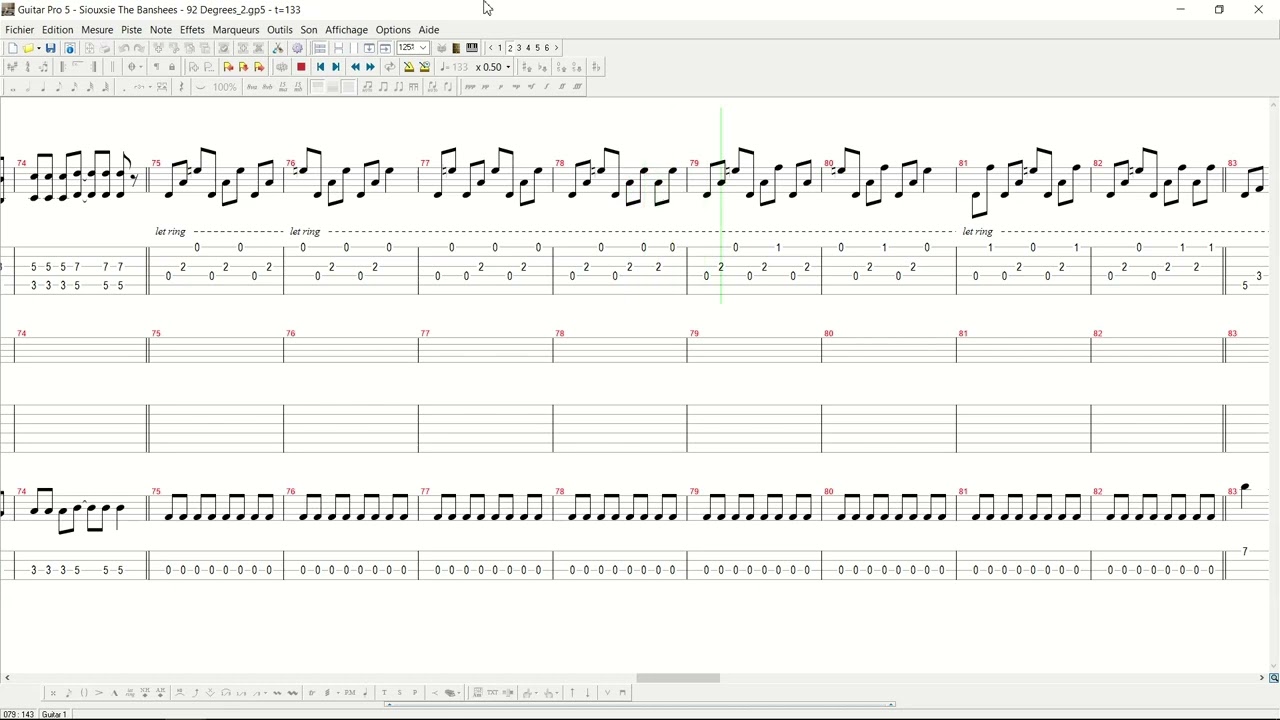Screen dimensions: 1280x720
Task: Show the guitar fretboard view icon
Action: pos(456,48)
